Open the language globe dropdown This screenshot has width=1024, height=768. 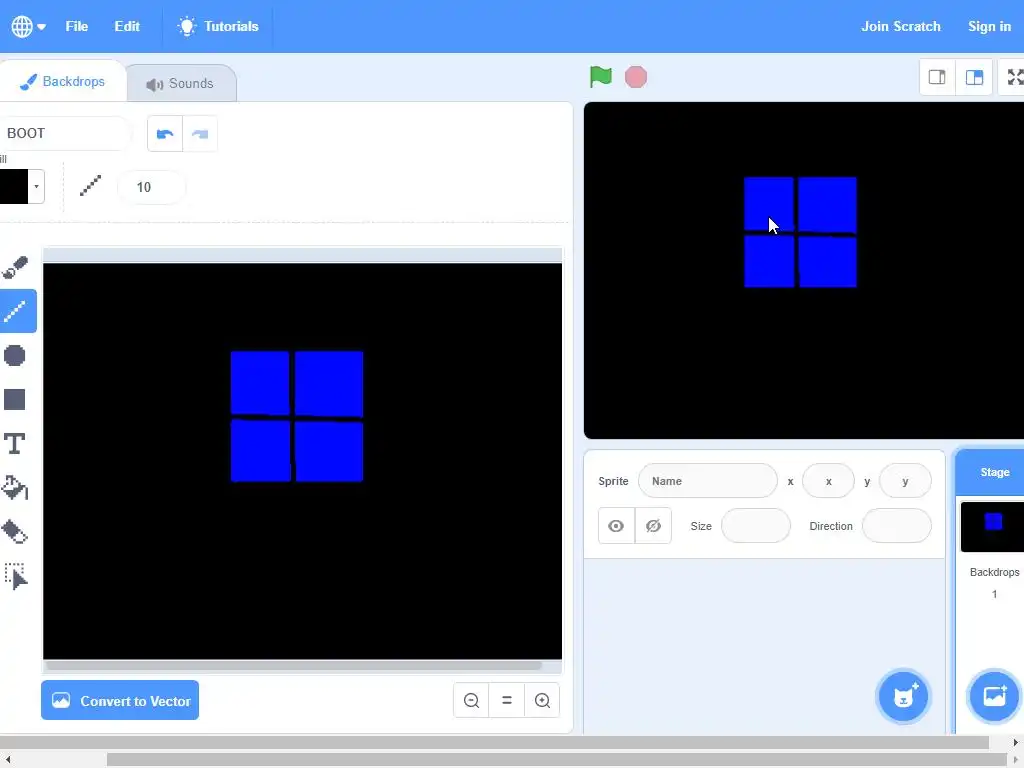pyautogui.click(x=28, y=26)
